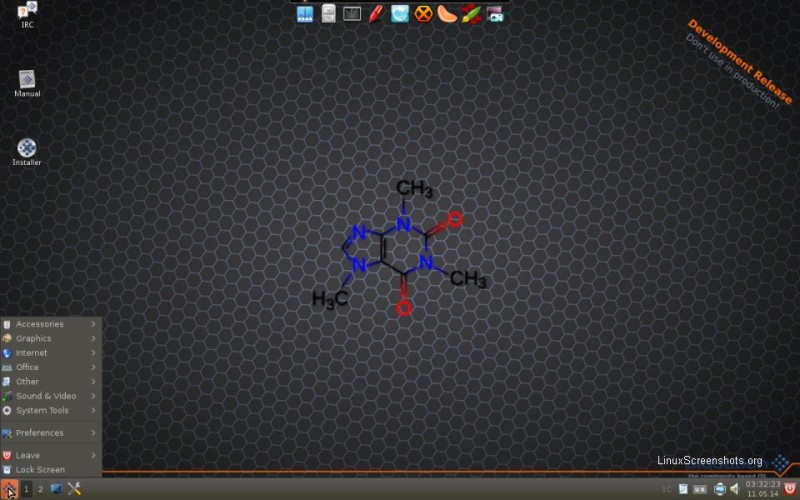
Task: Open the IRC desktop shortcut
Action: 27,12
